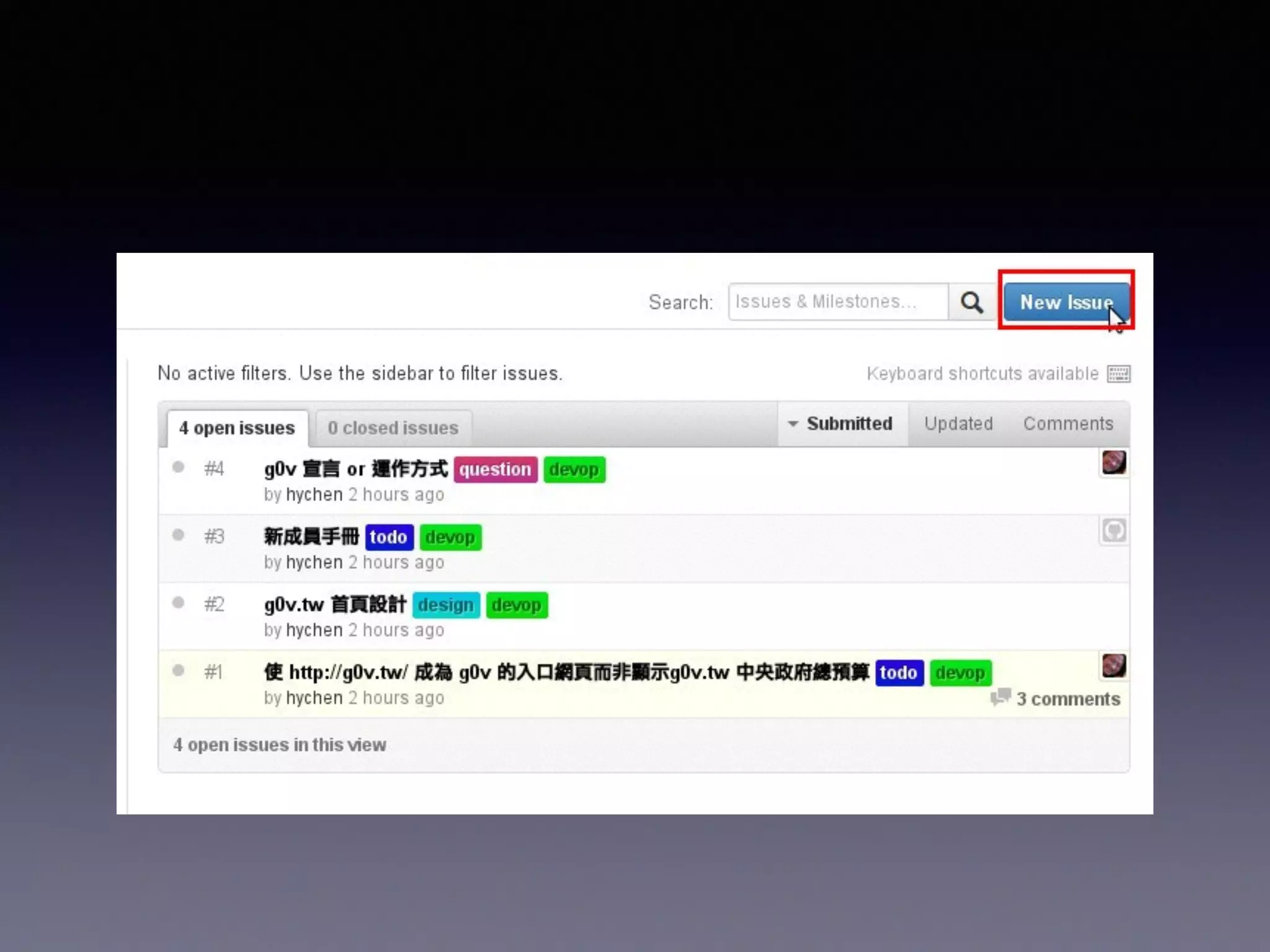Open the issue 新成員手冊
The height and width of the screenshot is (952, 1270).
point(311,537)
